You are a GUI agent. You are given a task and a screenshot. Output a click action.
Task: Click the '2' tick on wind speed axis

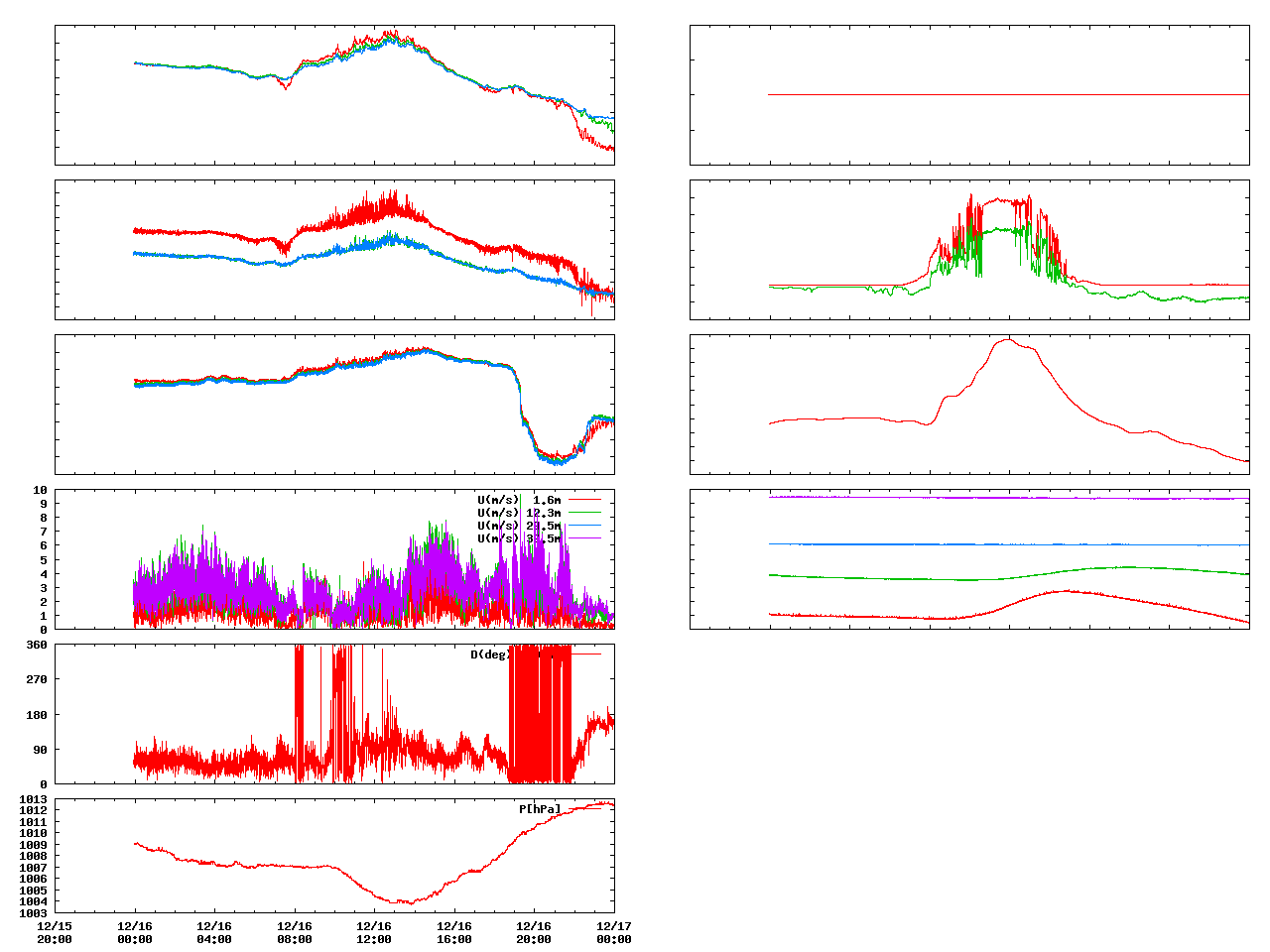click(44, 602)
